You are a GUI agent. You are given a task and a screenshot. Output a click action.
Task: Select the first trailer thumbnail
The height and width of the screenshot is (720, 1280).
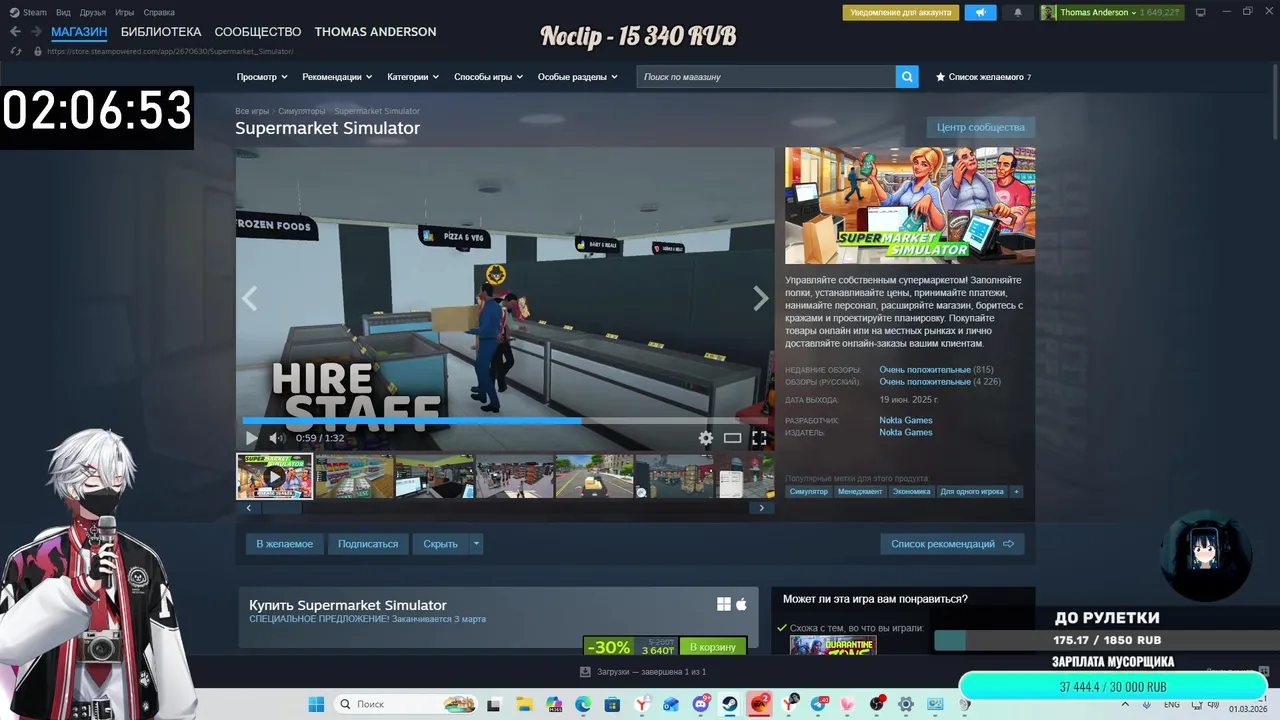[x=274, y=476]
